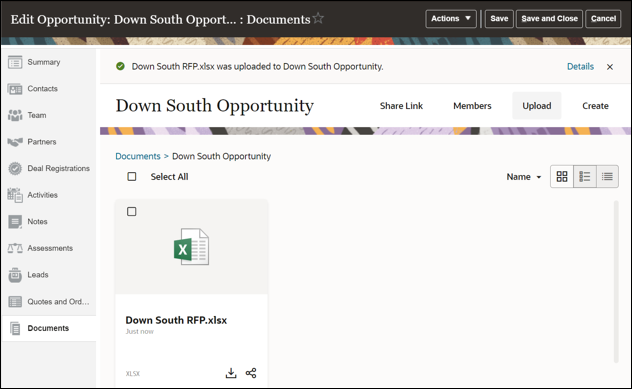Open the Summary tab label
The height and width of the screenshot is (389, 632).
[x=44, y=62]
